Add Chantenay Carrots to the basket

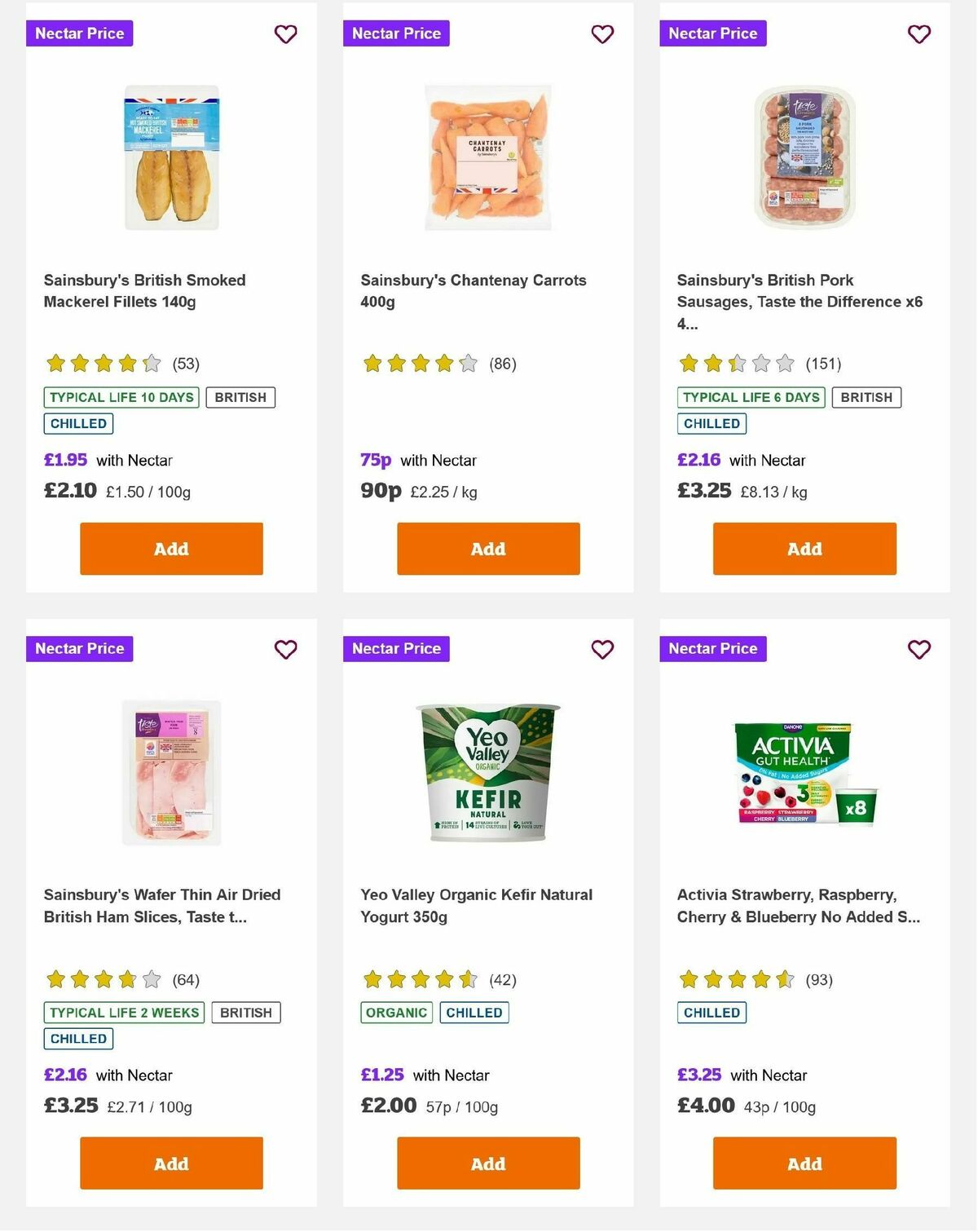[x=487, y=549]
